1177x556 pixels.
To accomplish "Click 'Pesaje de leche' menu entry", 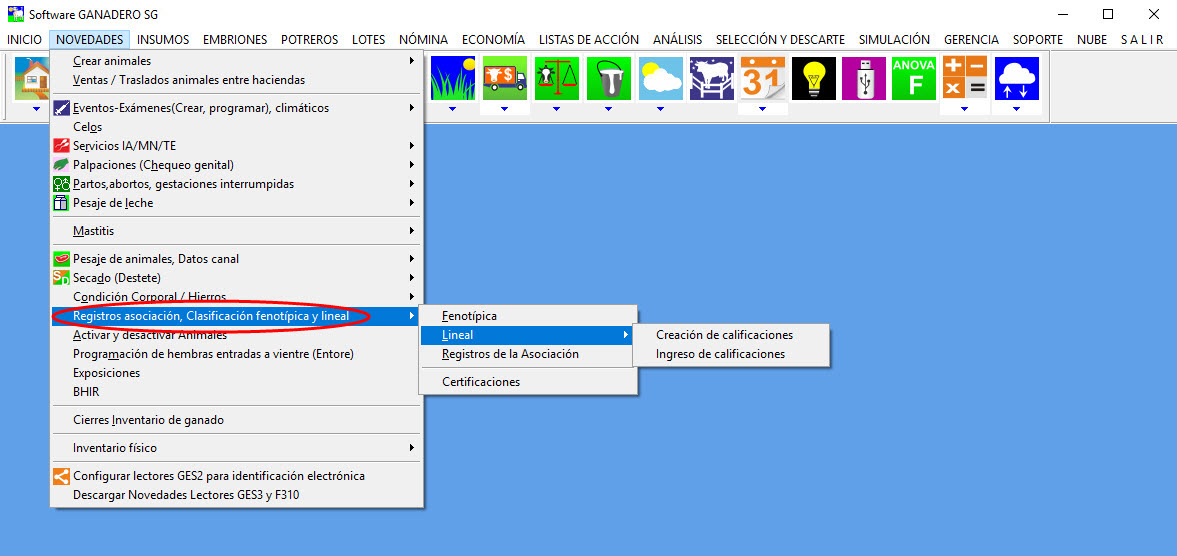I will 113,203.
